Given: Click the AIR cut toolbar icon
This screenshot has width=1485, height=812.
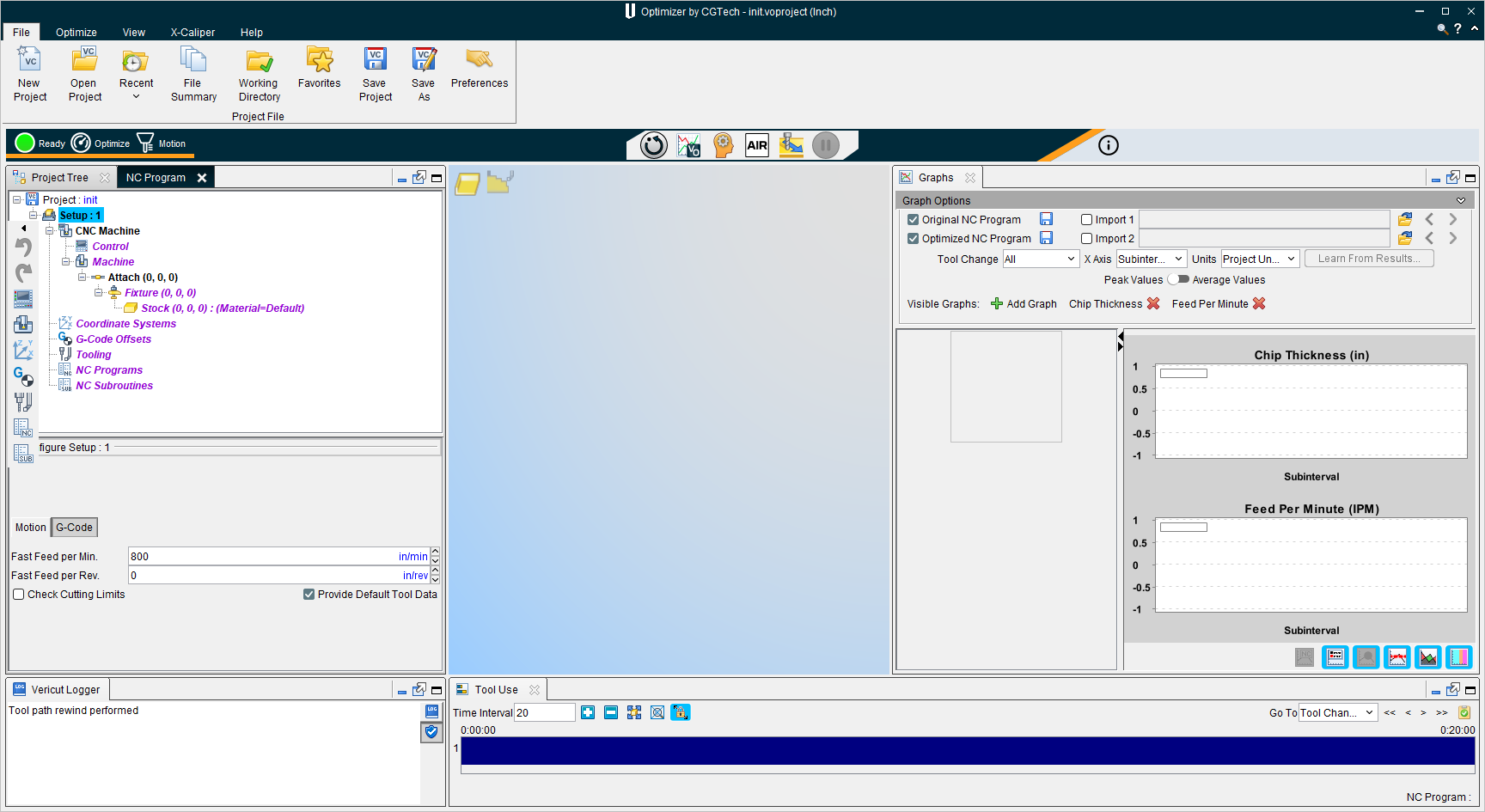Looking at the screenshot, I should [757, 145].
